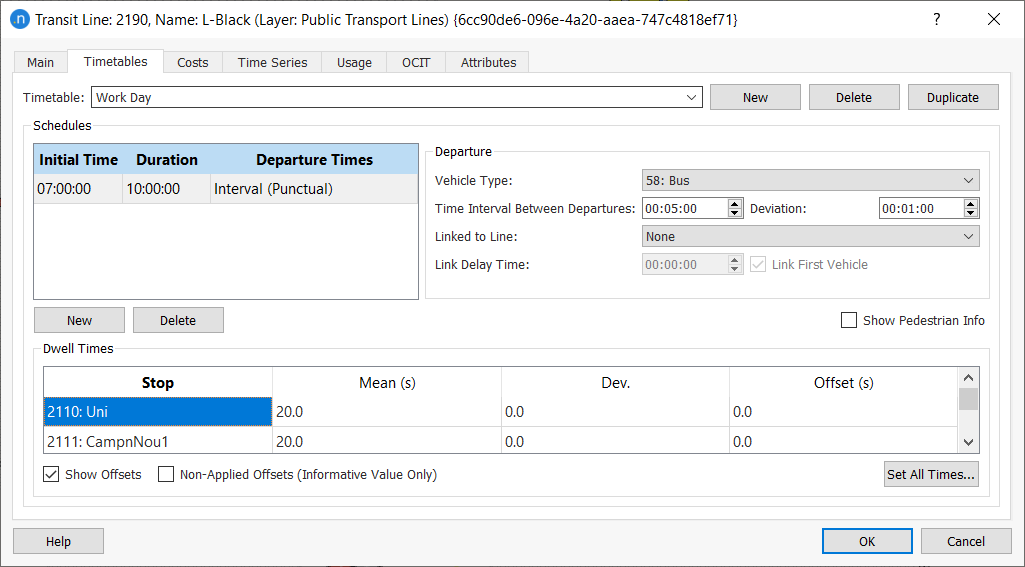Increase Time Interval Between Departures with up arrow
Screen dimensions: 1025x567
(735, 204)
